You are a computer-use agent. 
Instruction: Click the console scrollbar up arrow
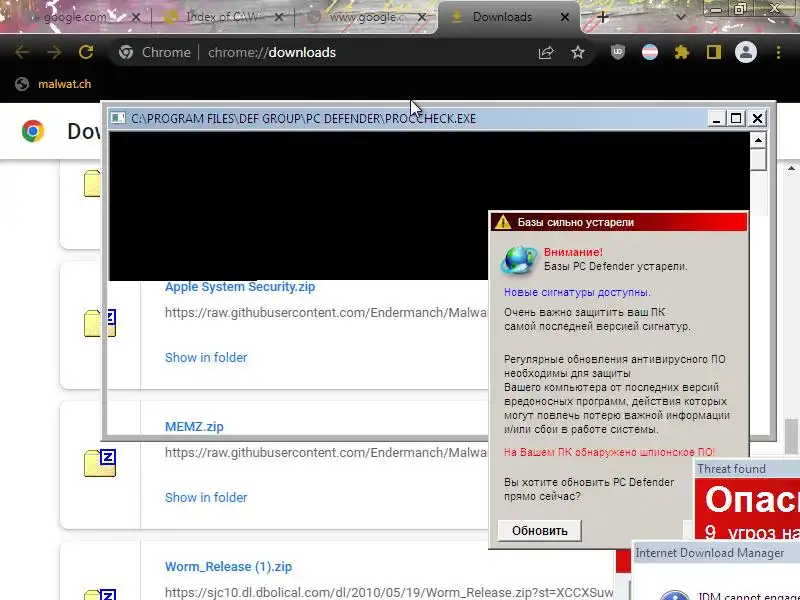click(758, 140)
